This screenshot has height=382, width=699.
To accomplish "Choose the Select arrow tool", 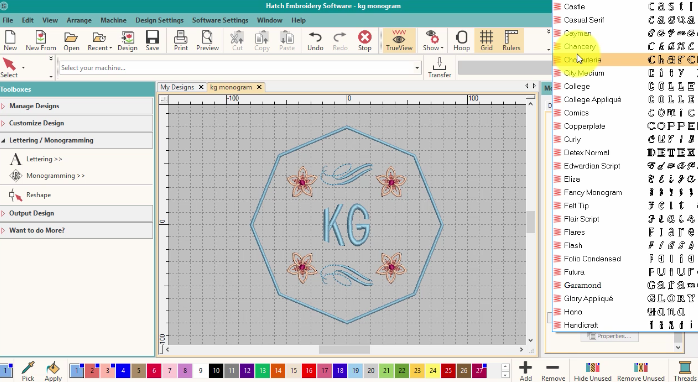I will coord(9,67).
